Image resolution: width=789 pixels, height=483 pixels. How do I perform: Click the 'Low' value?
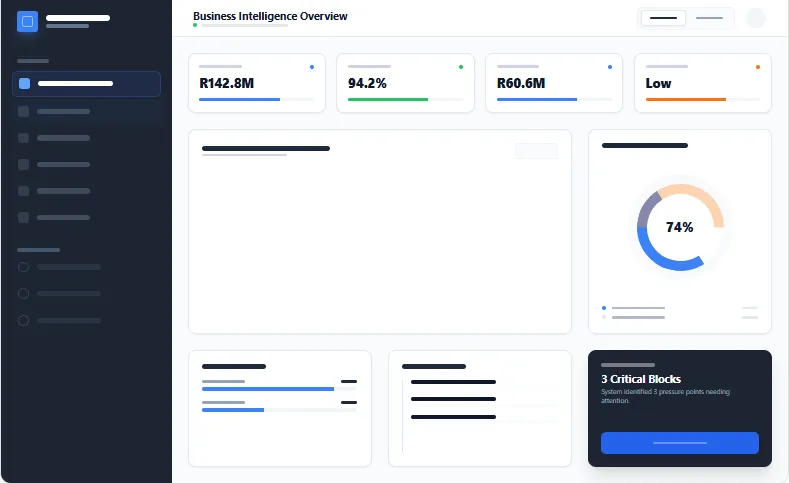click(x=658, y=83)
